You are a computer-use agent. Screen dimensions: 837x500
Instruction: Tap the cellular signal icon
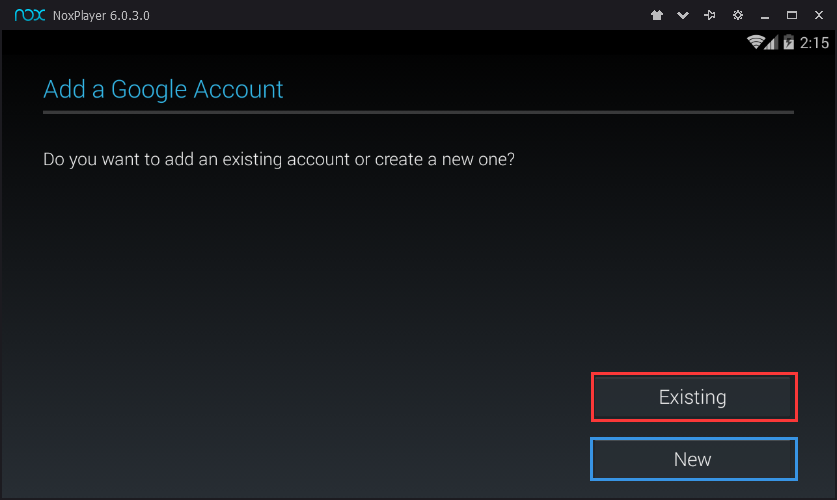coord(771,42)
